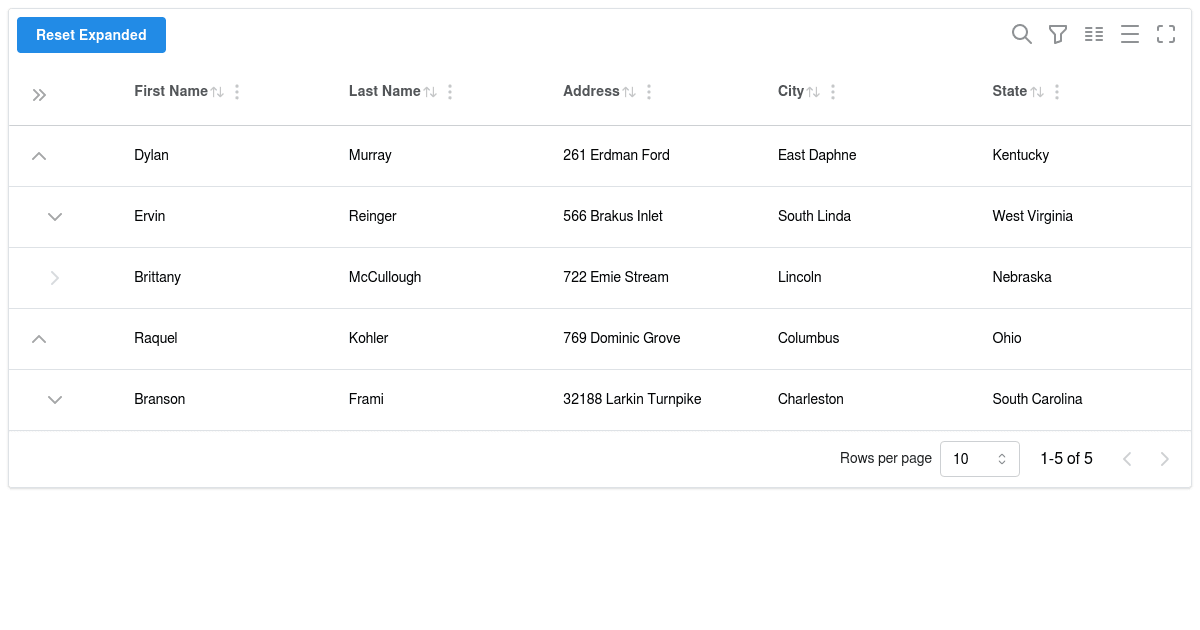Viewport: 1200px width, 630px height.
Task: Click the East Daphne city cell
Action: point(817,155)
